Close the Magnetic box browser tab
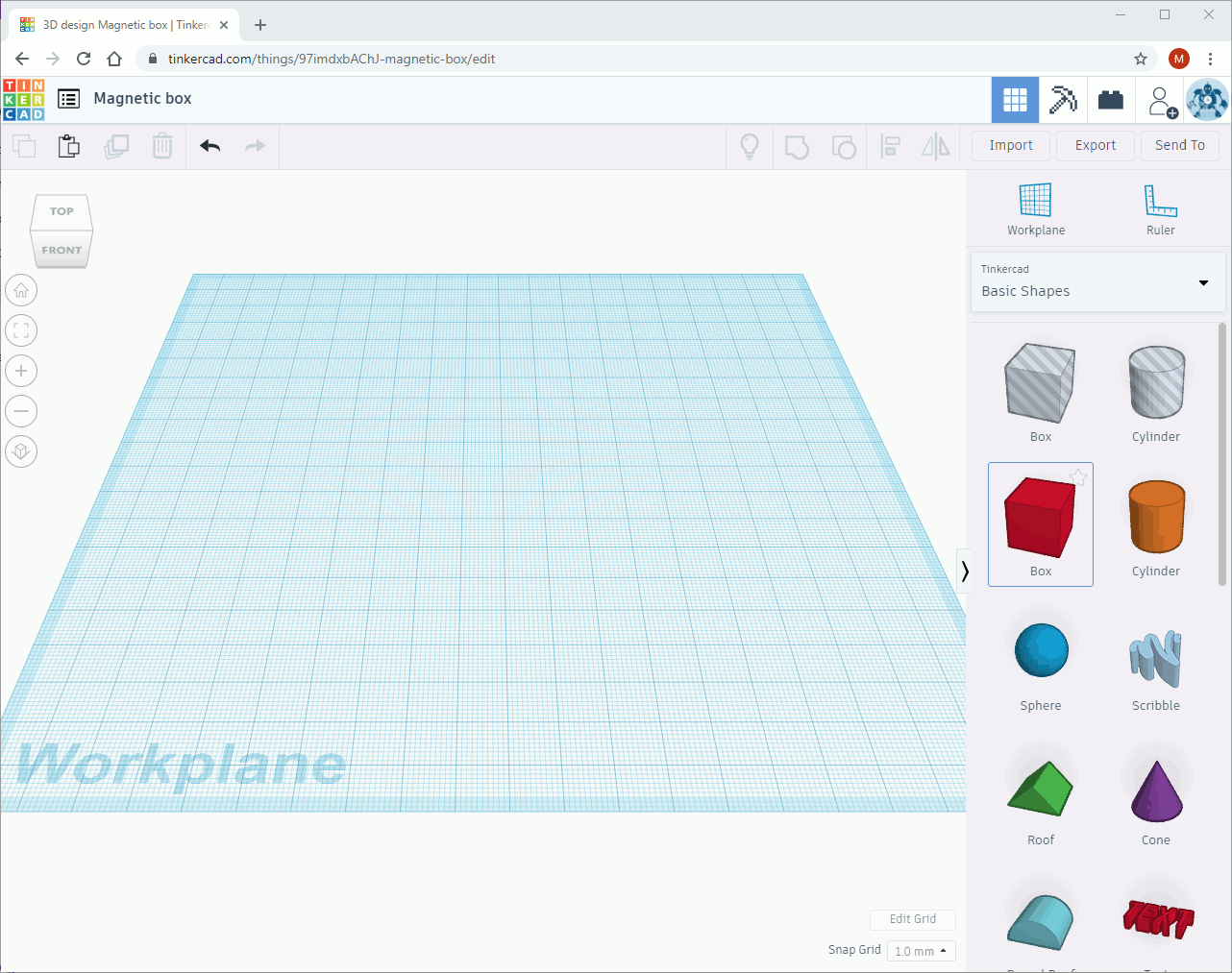Screen dimensions: 1232x973 [x=224, y=25]
